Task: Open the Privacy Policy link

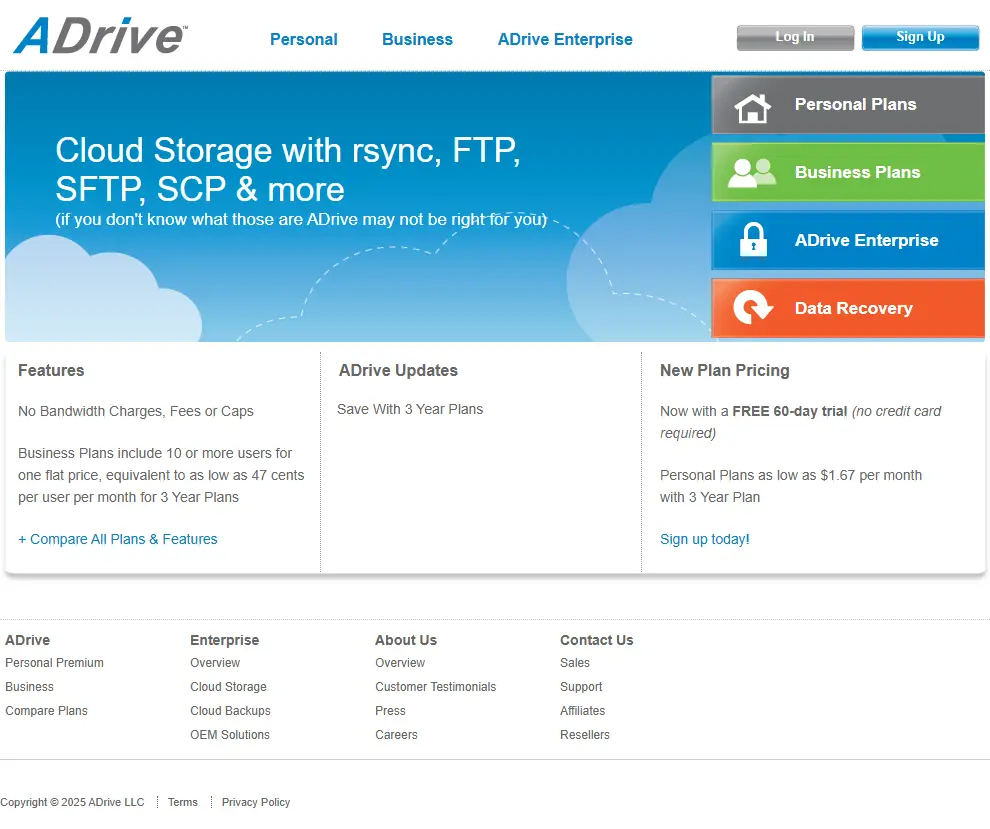Action: coord(256,802)
